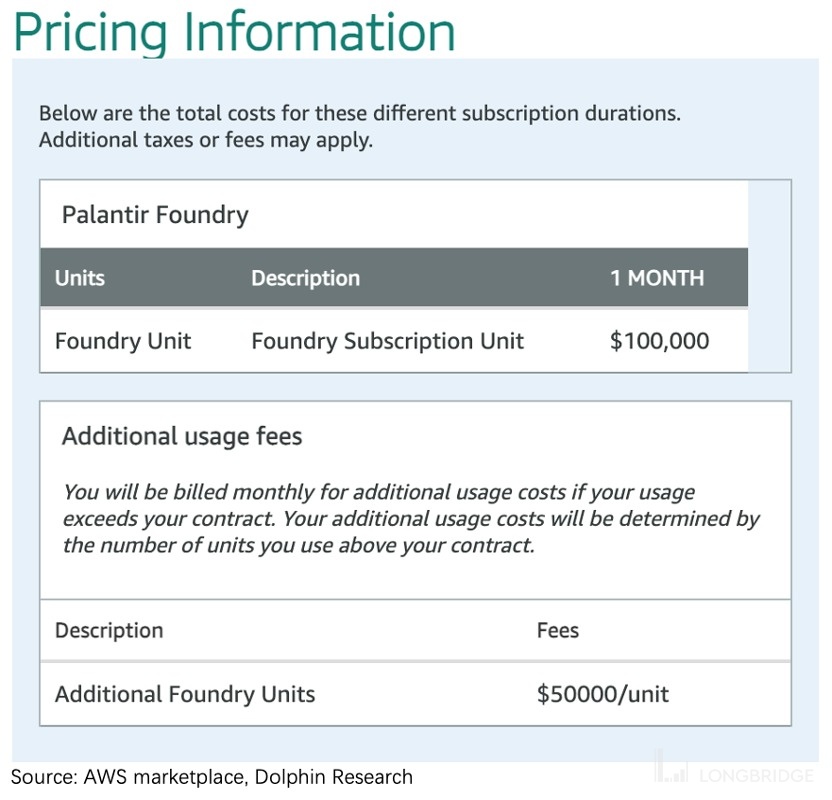Click the Description label in fees table
This screenshot has height=800, width=832.
pos(109,631)
